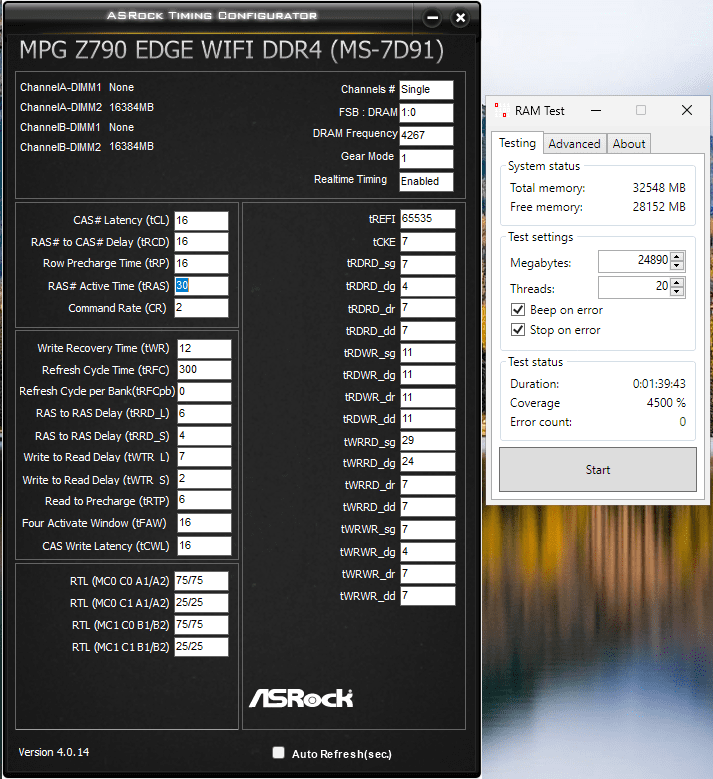Image resolution: width=713 pixels, height=779 pixels.
Task: Click the Row Precharge Time (tRP) field
Action: [201, 264]
